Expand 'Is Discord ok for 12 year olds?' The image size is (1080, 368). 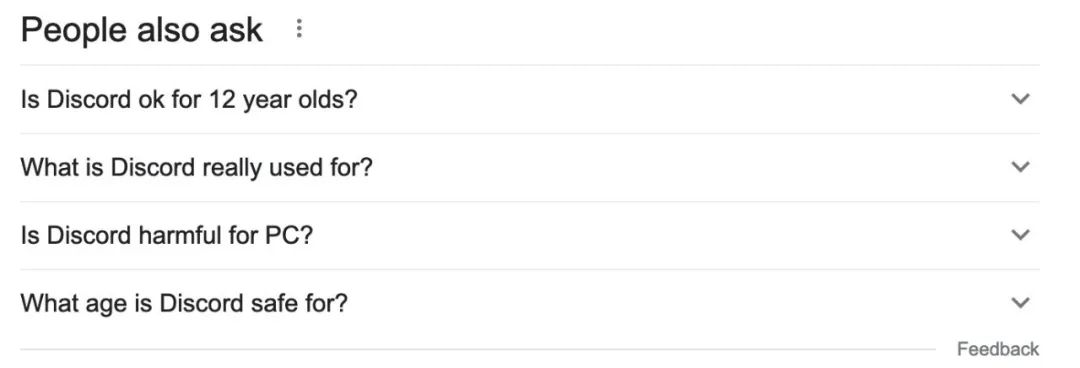pos(530,99)
